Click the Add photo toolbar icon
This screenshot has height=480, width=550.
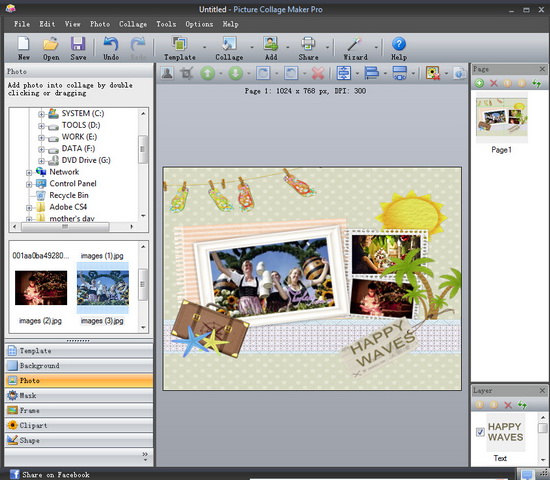(x=270, y=44)
